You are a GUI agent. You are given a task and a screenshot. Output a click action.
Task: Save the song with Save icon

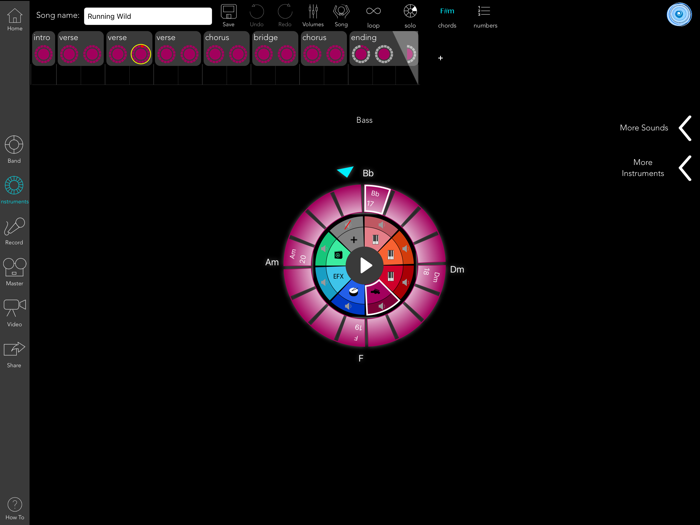(229, 14)
